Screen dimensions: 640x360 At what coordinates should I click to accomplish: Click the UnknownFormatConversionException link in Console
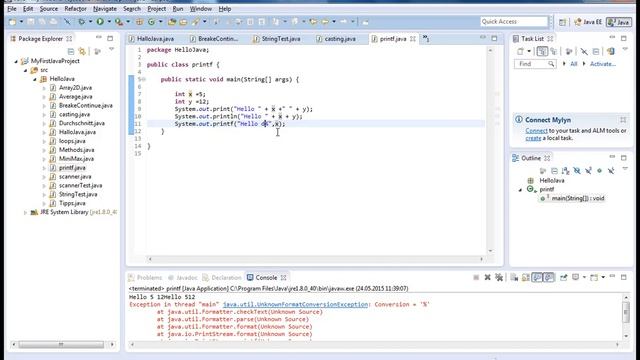(x=295, y=304)
